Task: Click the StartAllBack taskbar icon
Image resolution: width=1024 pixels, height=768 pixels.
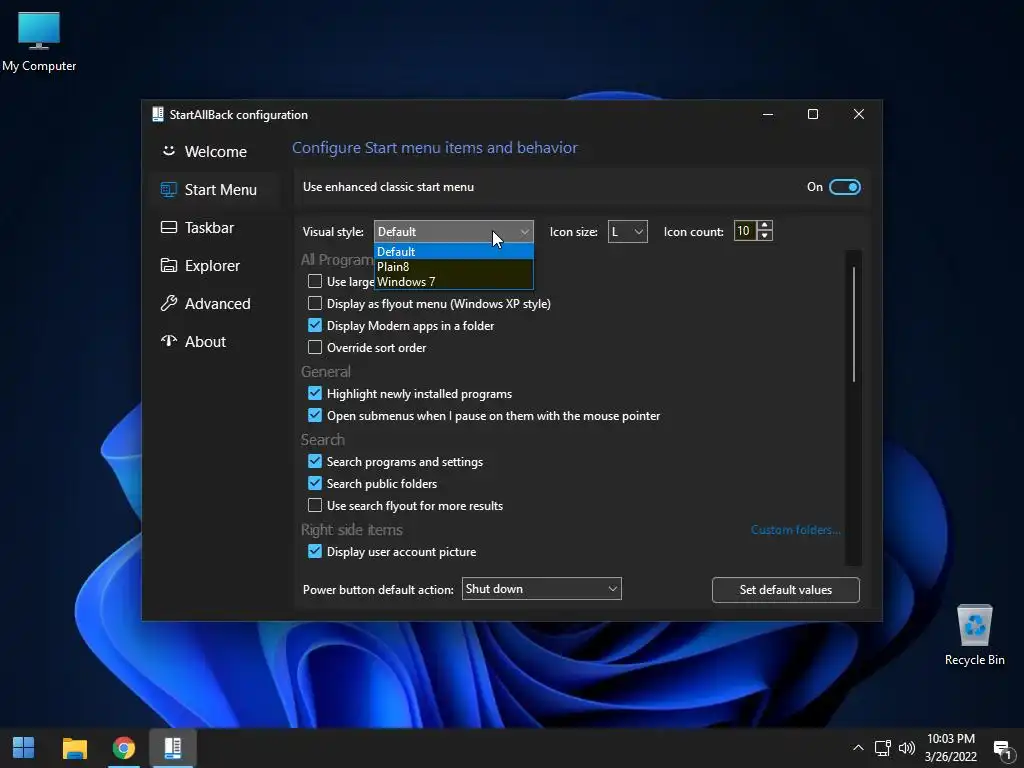Action: click(x=172, y=748)
